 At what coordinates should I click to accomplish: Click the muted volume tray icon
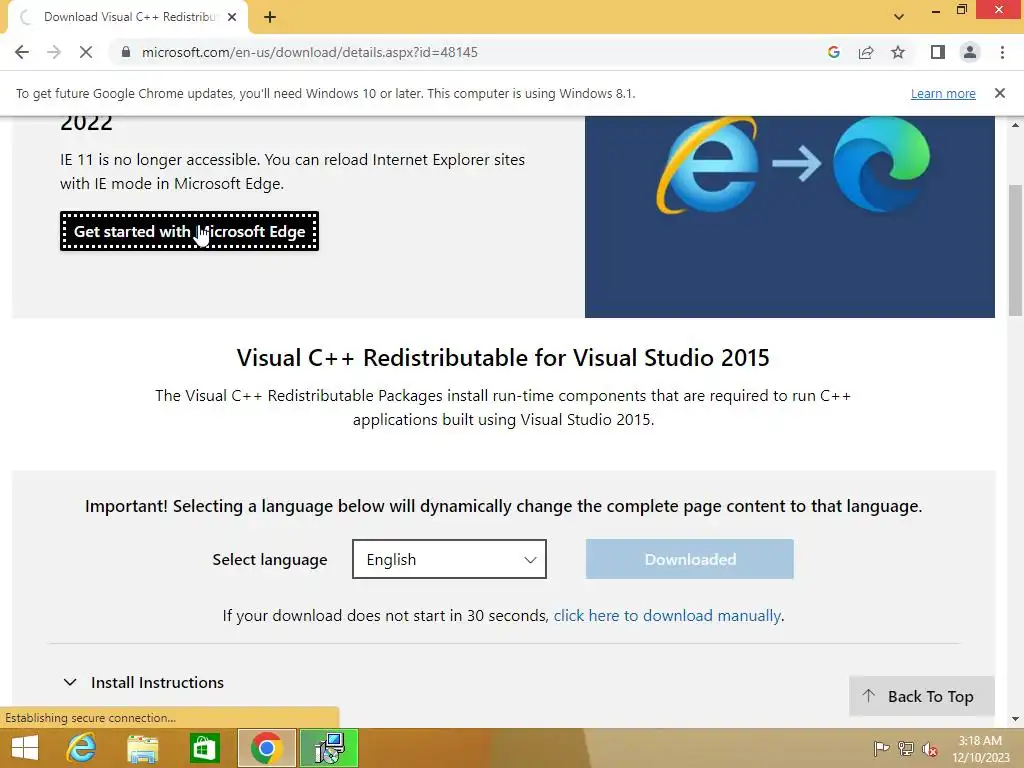pos(930,749)
